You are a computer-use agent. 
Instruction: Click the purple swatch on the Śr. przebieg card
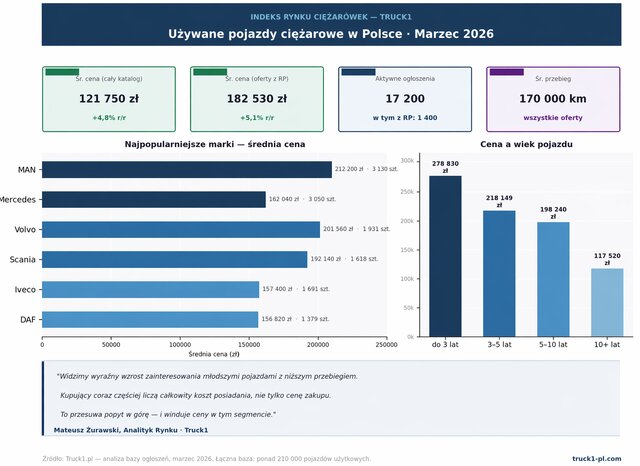pyautogui.click(x=506, y=72)
